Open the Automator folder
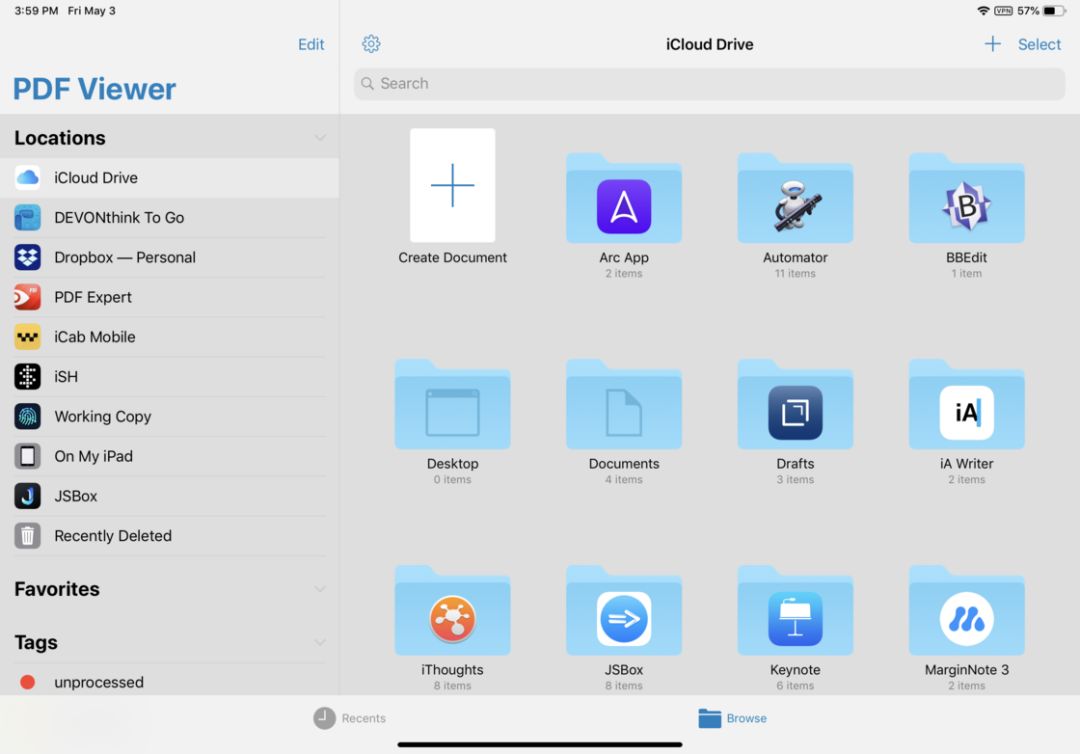Viewport: 1080px width, 754px height. tap(795, 198)
